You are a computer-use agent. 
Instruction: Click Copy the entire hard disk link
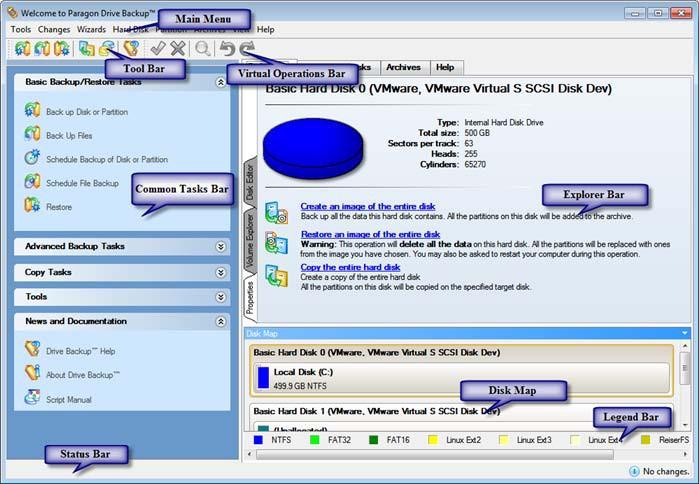350,267
